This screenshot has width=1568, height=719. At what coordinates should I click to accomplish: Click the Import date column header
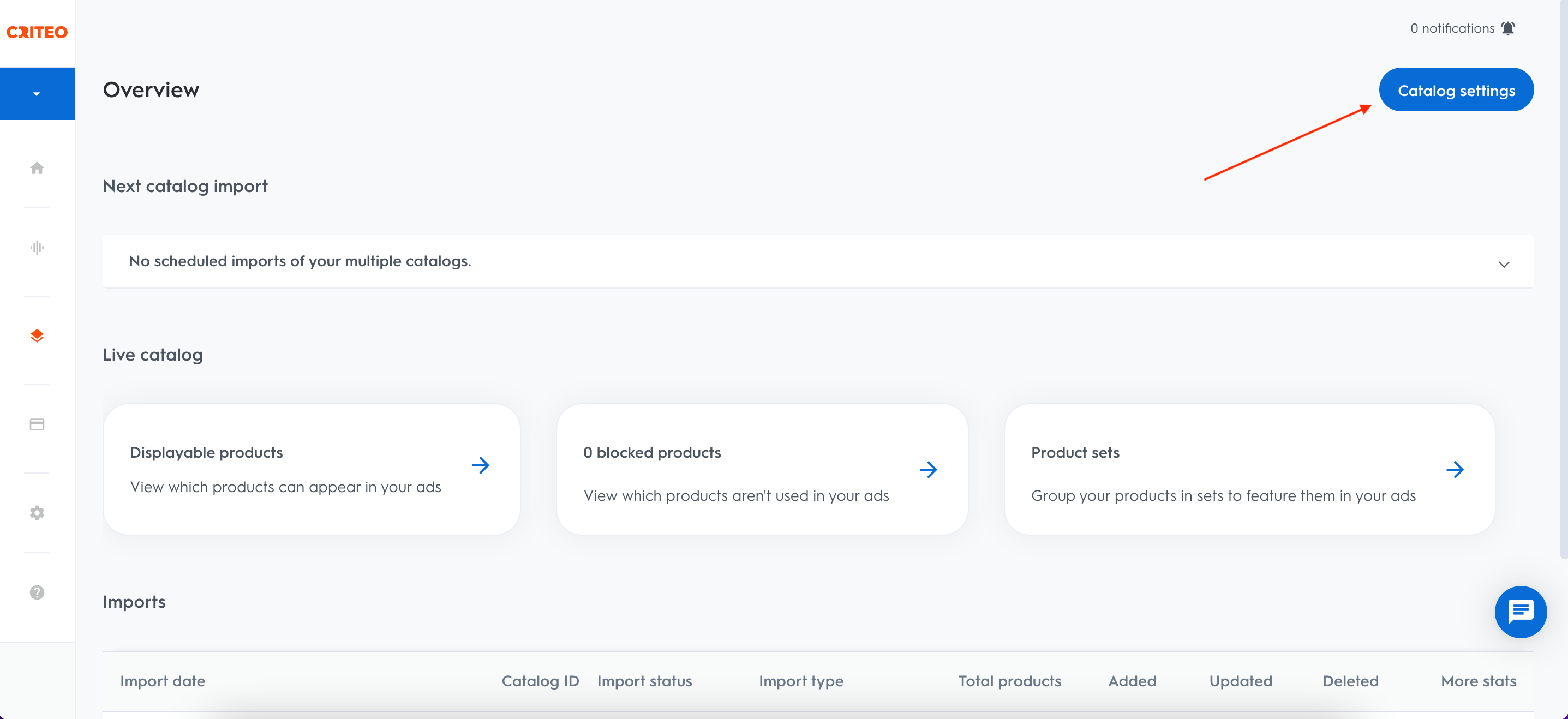pos(163,681)
